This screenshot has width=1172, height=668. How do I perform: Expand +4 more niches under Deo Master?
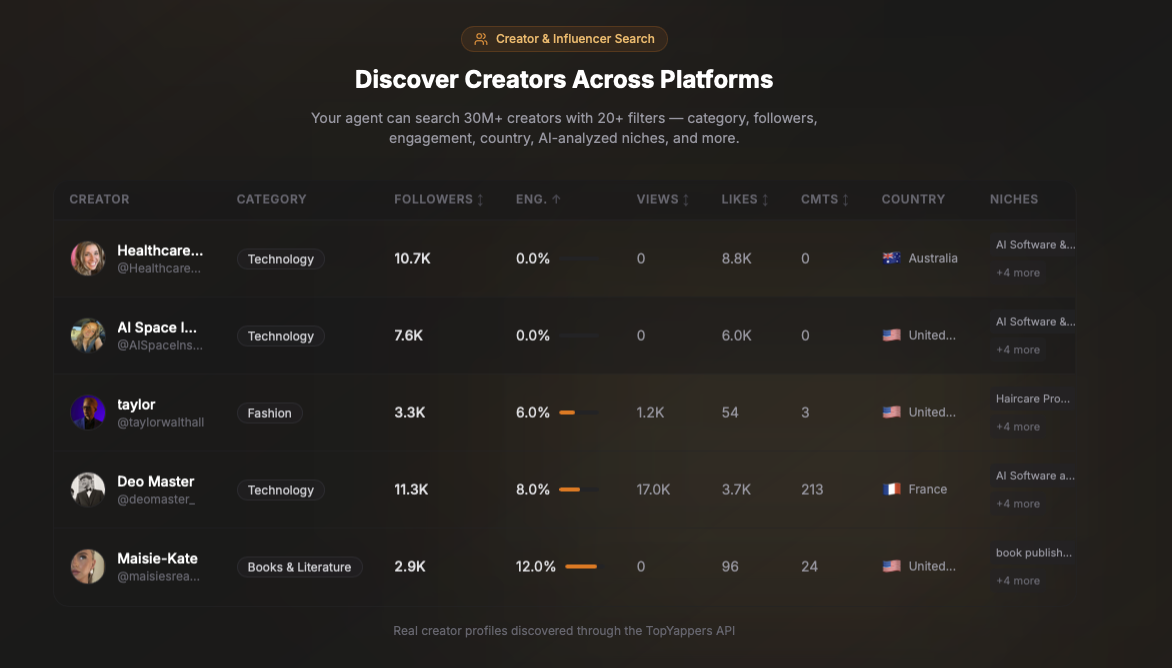click(x=1017, y=503)
